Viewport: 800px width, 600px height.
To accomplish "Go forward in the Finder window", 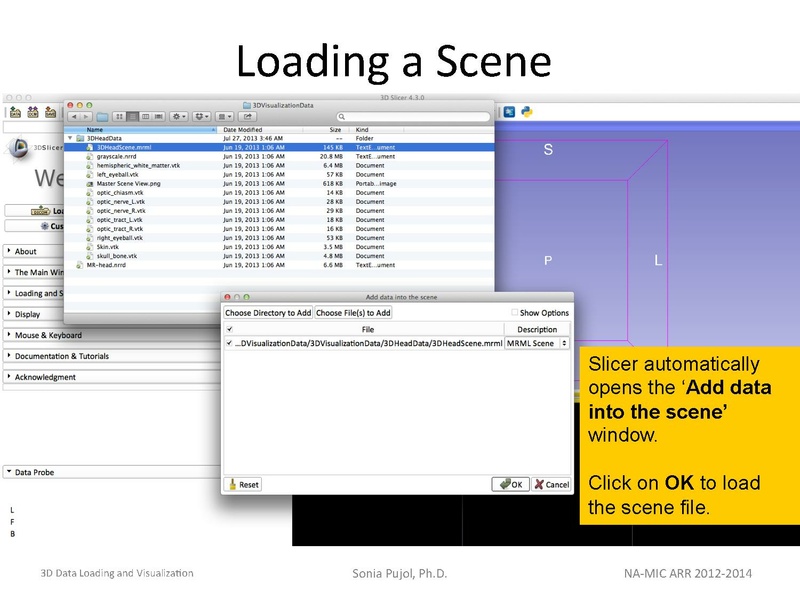I will [86, 117].
